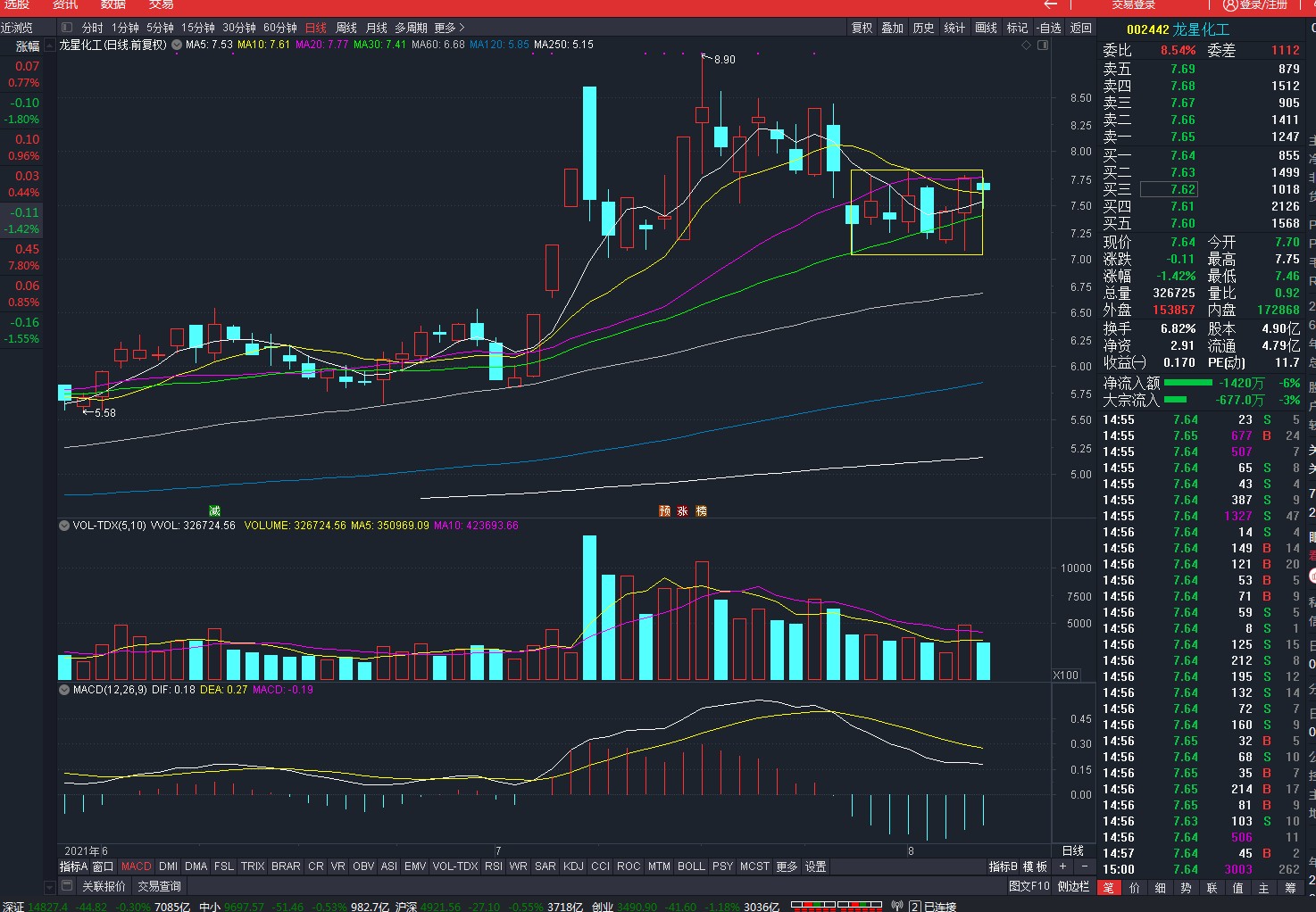Switch to 分时 intraday view
The width and height of the screenshot is (1316, 912).
[x=93, y=28]
